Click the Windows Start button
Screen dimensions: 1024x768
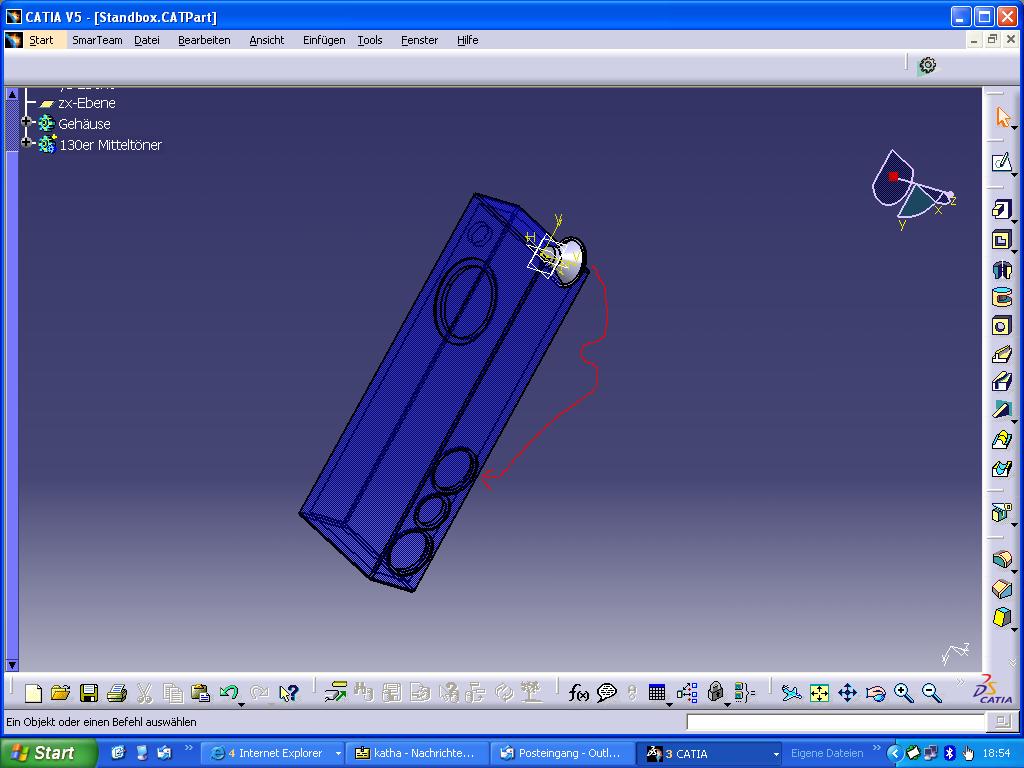click(49, 753)
